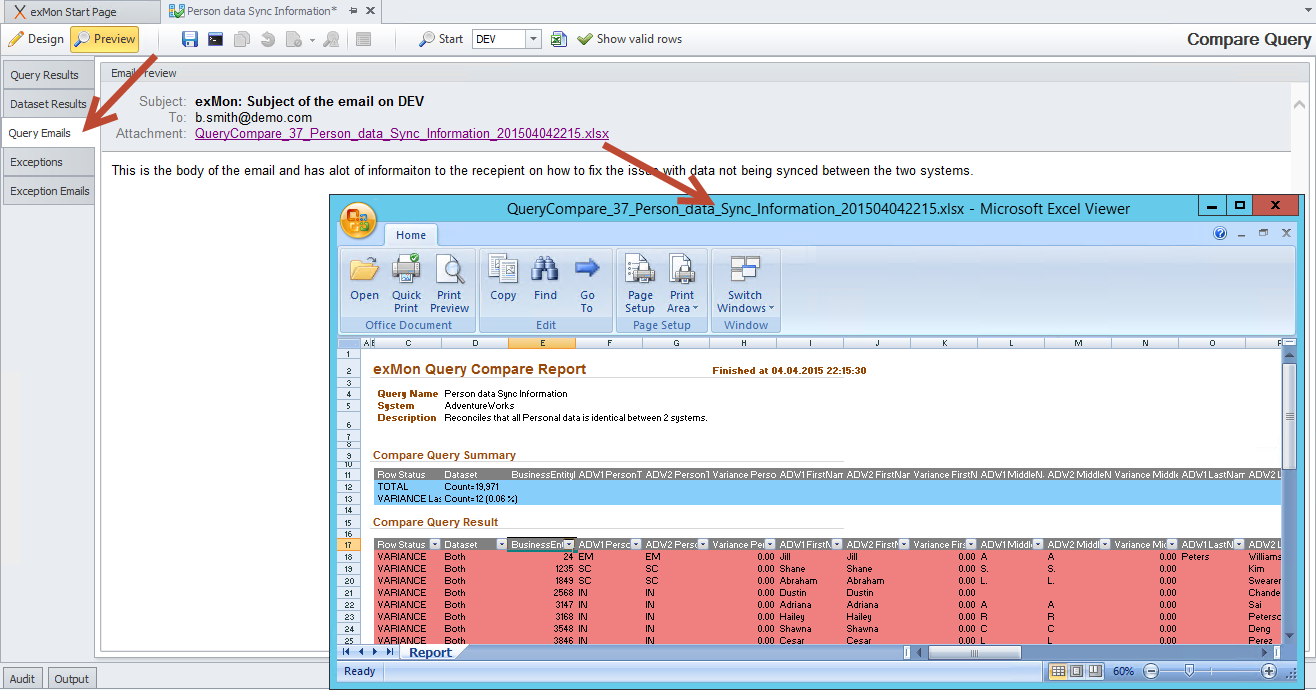Select the Select All corner cell
The width and height of the screenshot is (1316, 690).
click(349, 343)
